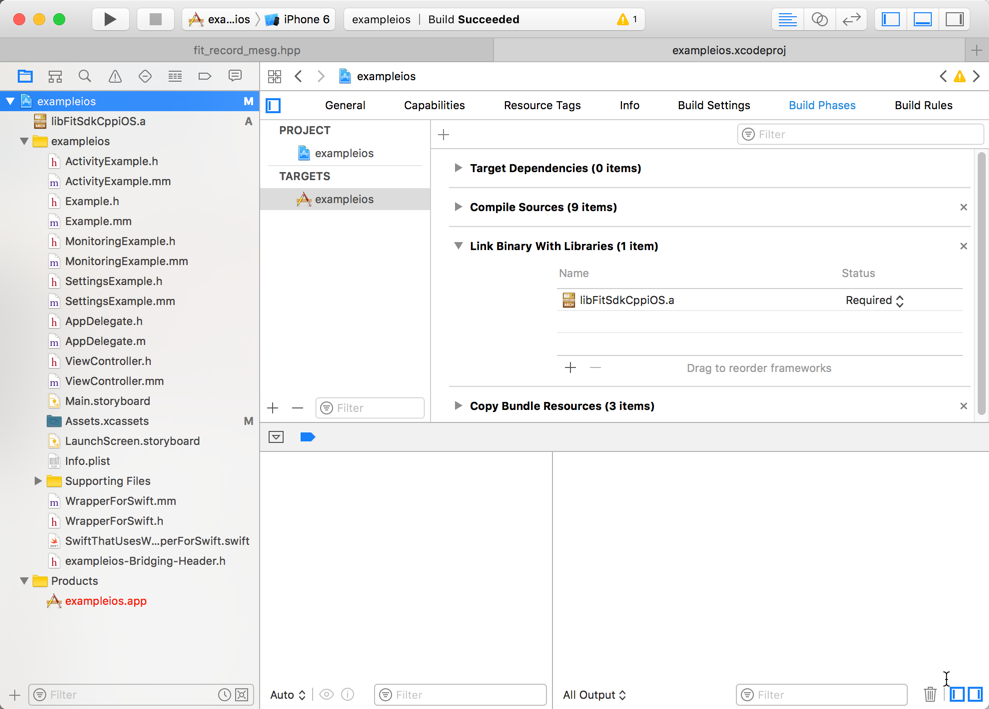Add a new target

click(x=272, y=408)
